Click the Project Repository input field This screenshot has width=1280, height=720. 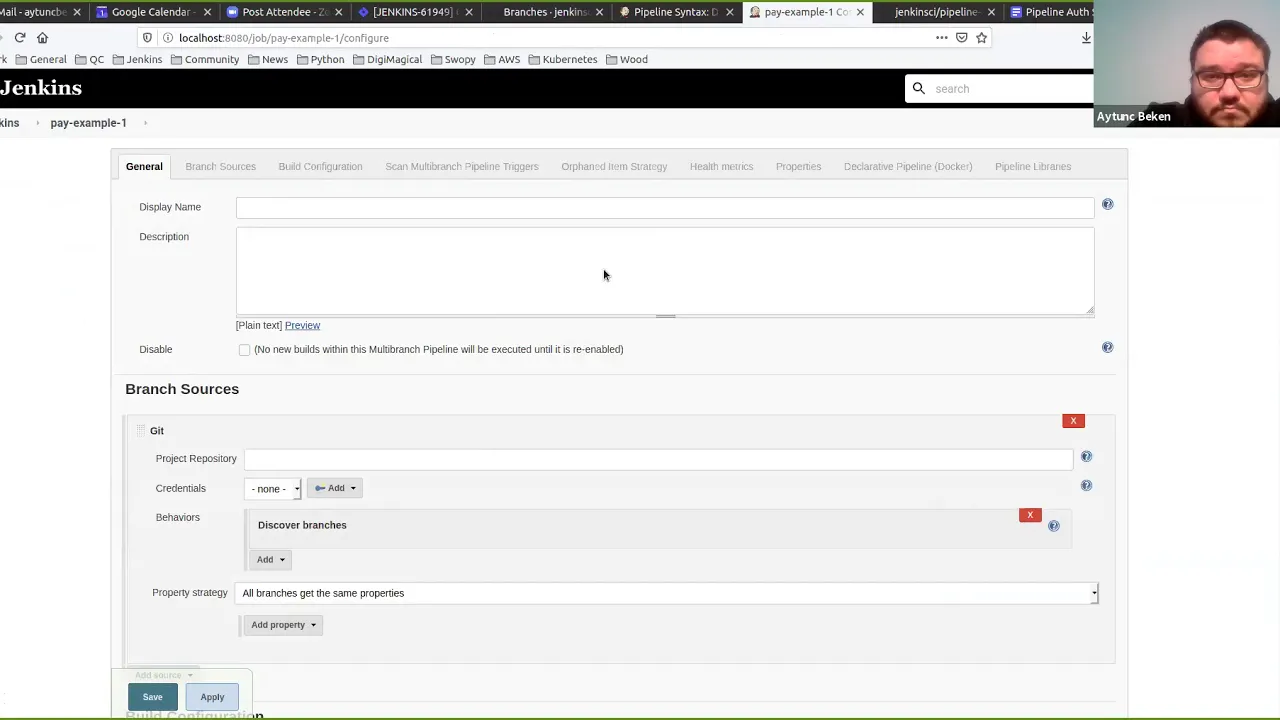point(658,459)
